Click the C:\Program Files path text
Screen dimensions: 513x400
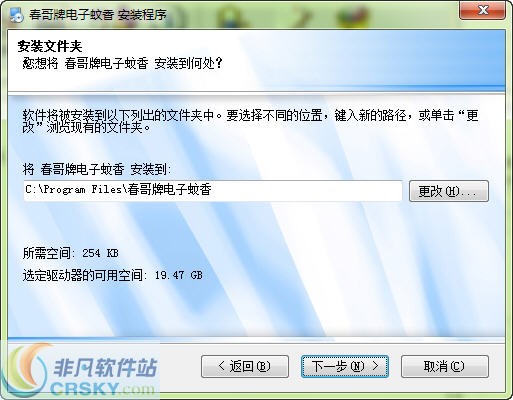[118, 189]
